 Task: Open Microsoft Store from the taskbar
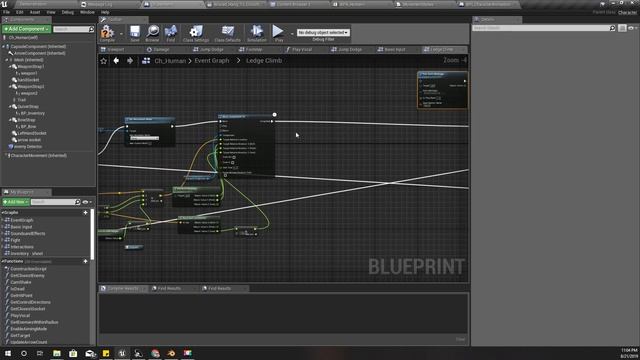73,353
